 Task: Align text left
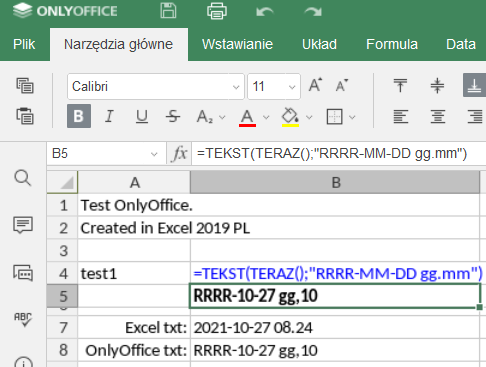click(400, 117)
